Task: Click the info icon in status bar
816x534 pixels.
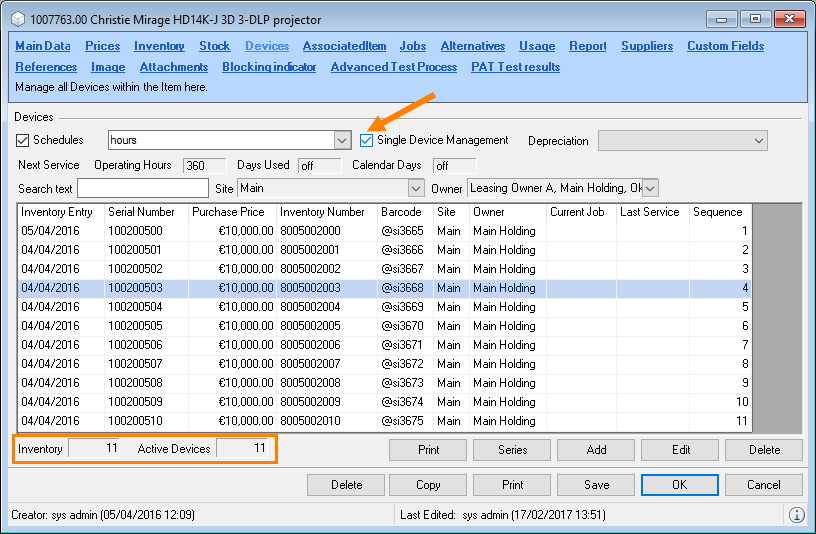Action: (797, 515)
